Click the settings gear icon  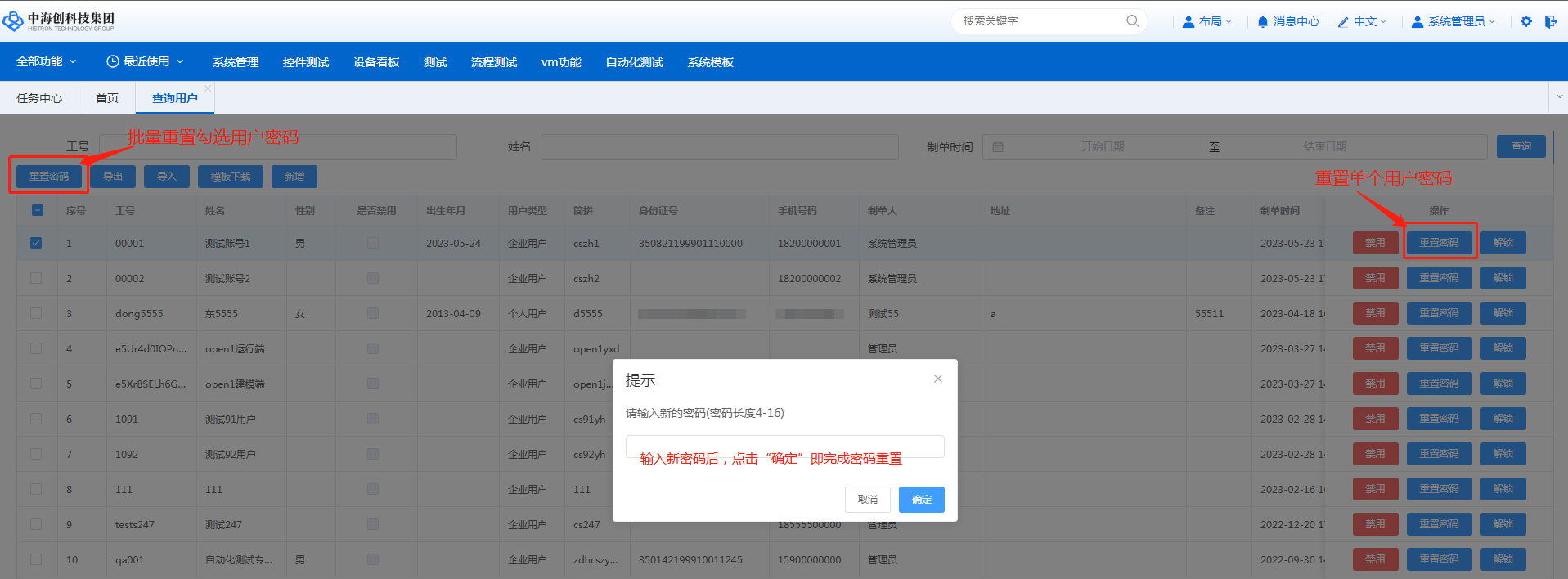point(1526,22)
